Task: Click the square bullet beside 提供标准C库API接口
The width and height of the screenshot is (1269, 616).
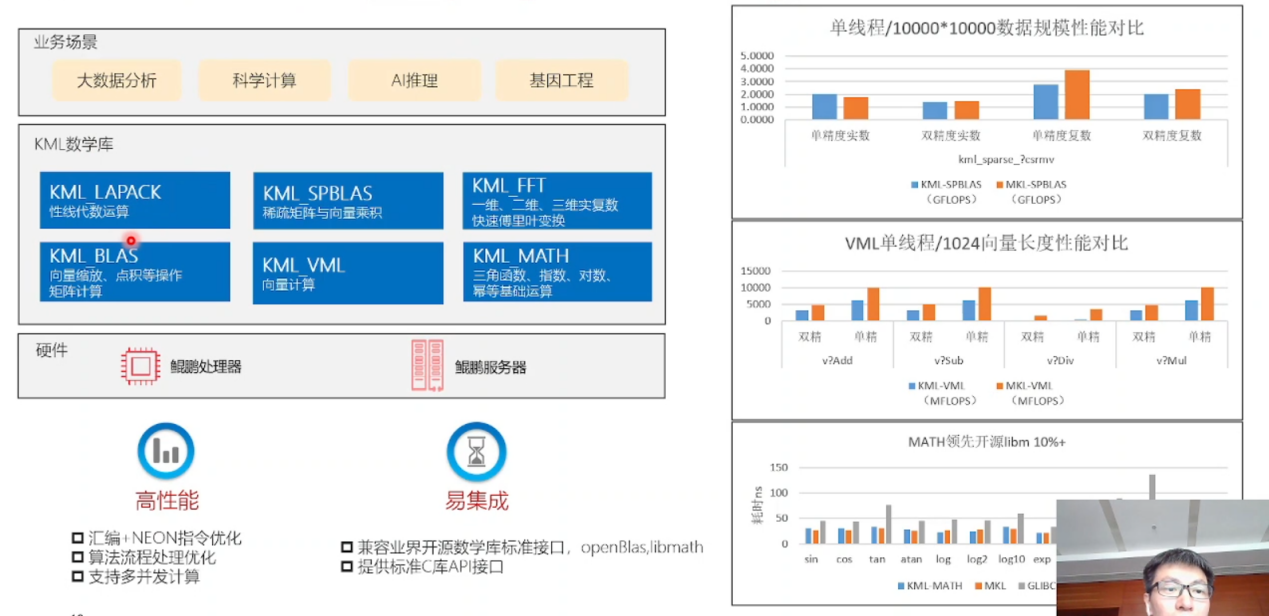Action: tap(346, 567)
